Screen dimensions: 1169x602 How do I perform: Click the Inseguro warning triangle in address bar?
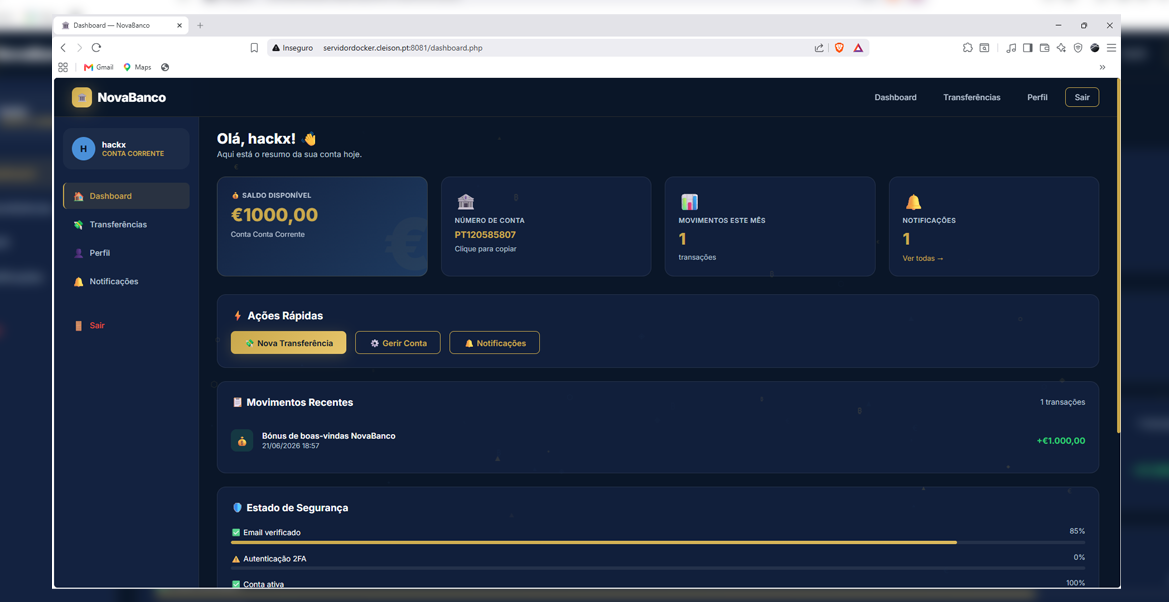(276, 48)
